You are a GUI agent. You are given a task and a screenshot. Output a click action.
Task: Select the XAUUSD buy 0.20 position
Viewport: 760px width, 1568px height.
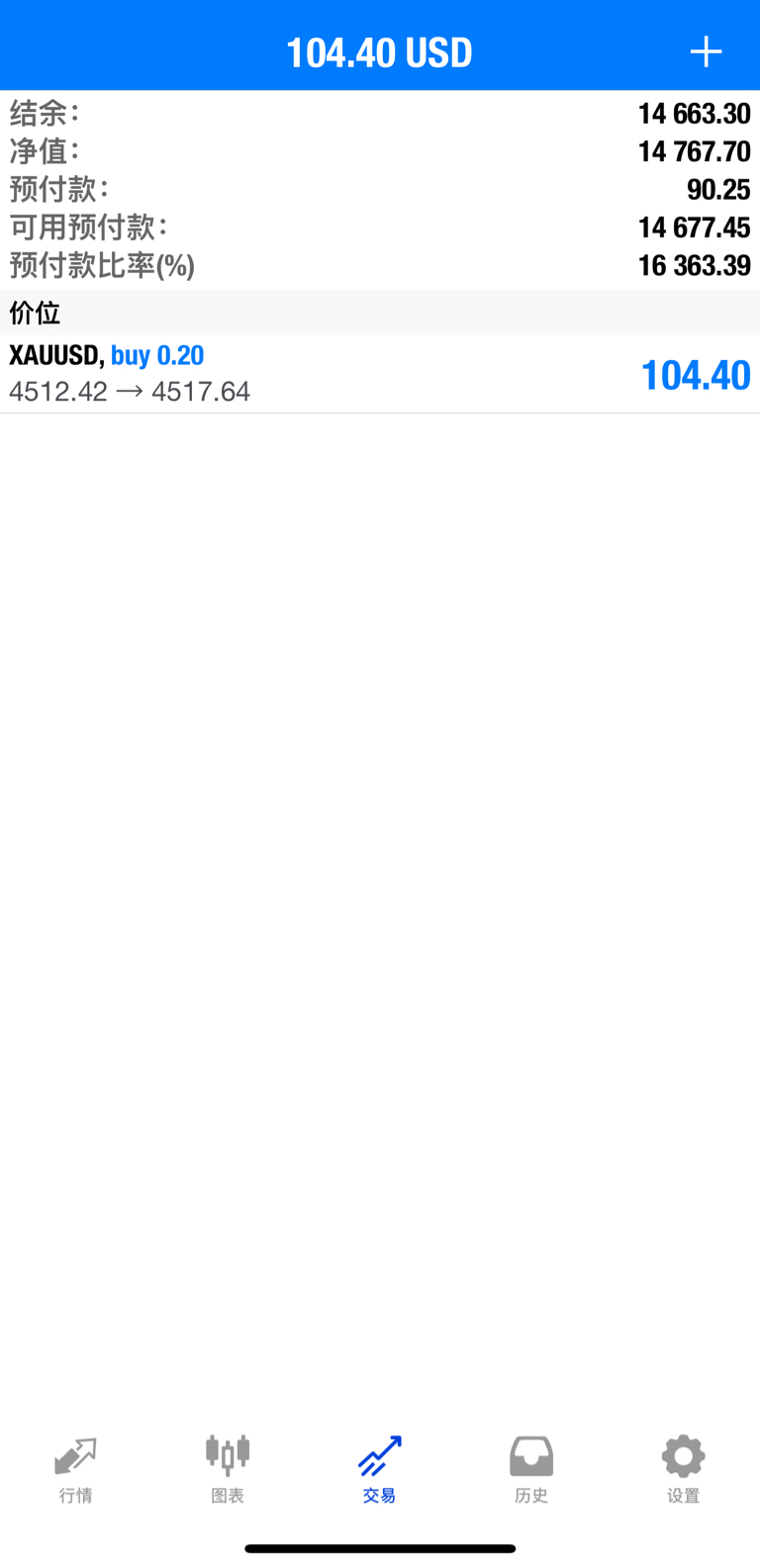pos(380,374)
